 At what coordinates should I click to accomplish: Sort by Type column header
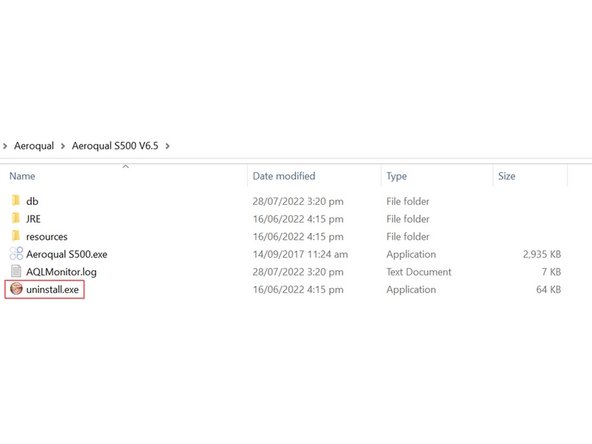click(x=396, y=176)
